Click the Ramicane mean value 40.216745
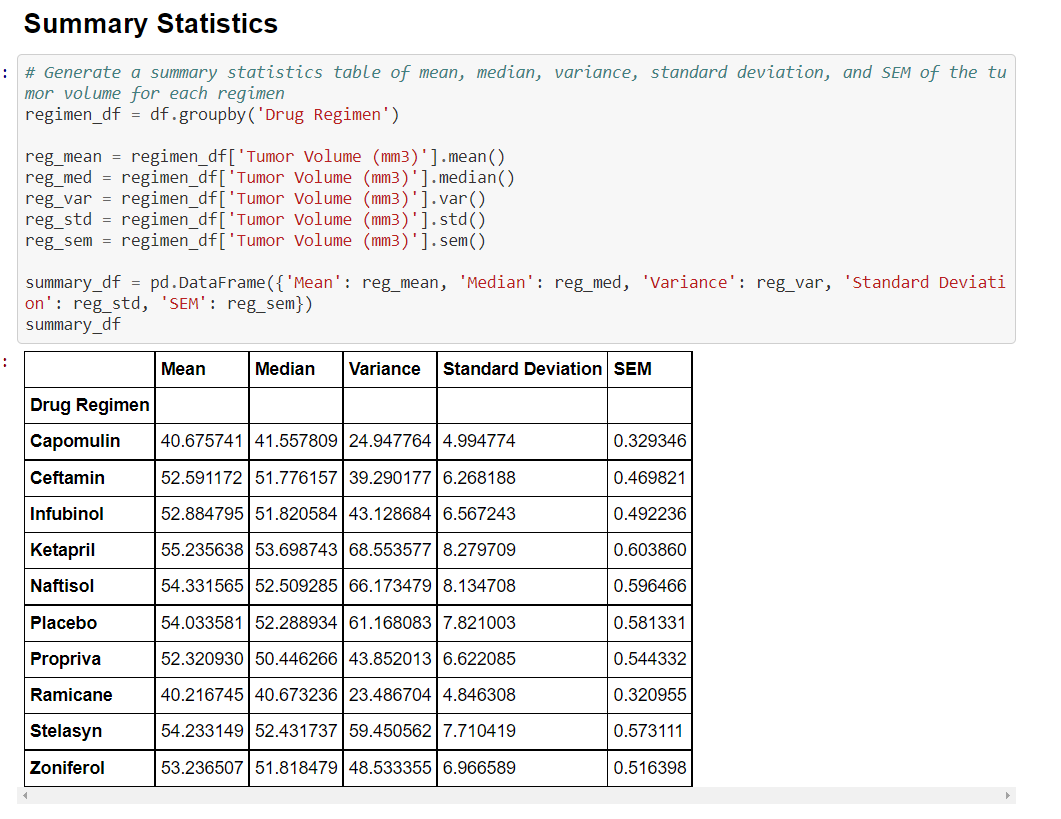 click(x=200, y=694)
